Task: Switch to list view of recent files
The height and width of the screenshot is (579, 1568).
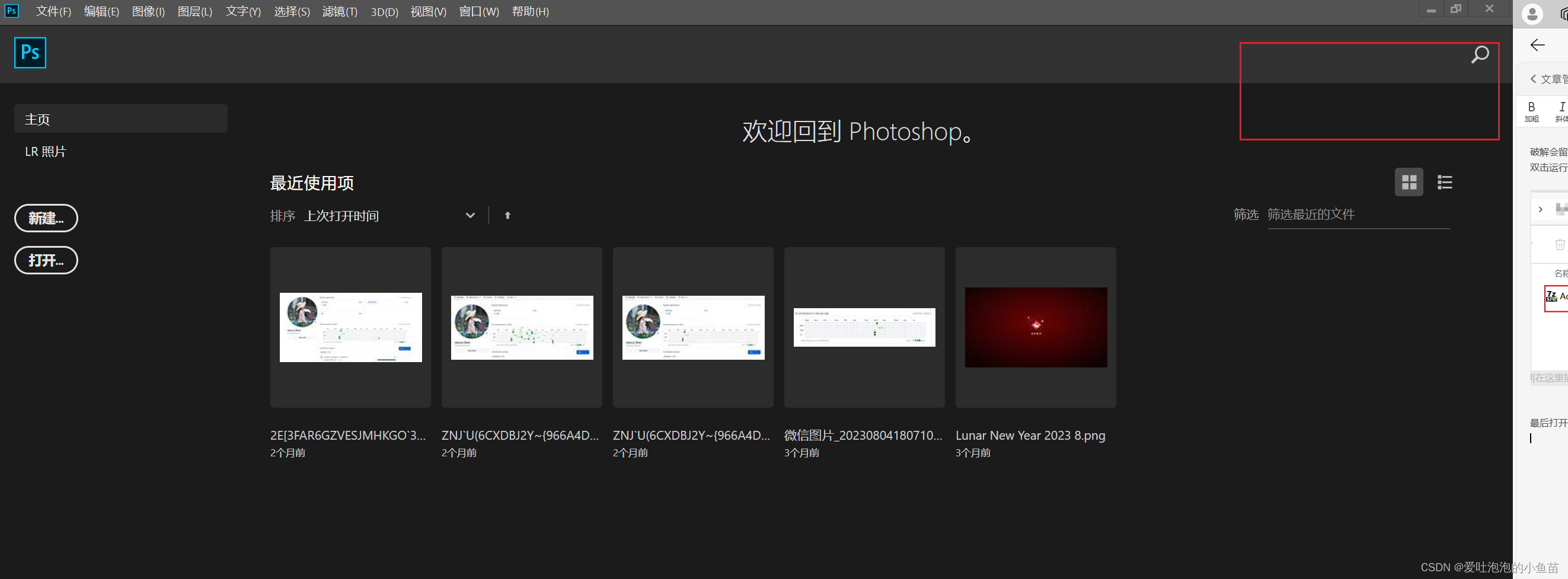Action: 1445,182
